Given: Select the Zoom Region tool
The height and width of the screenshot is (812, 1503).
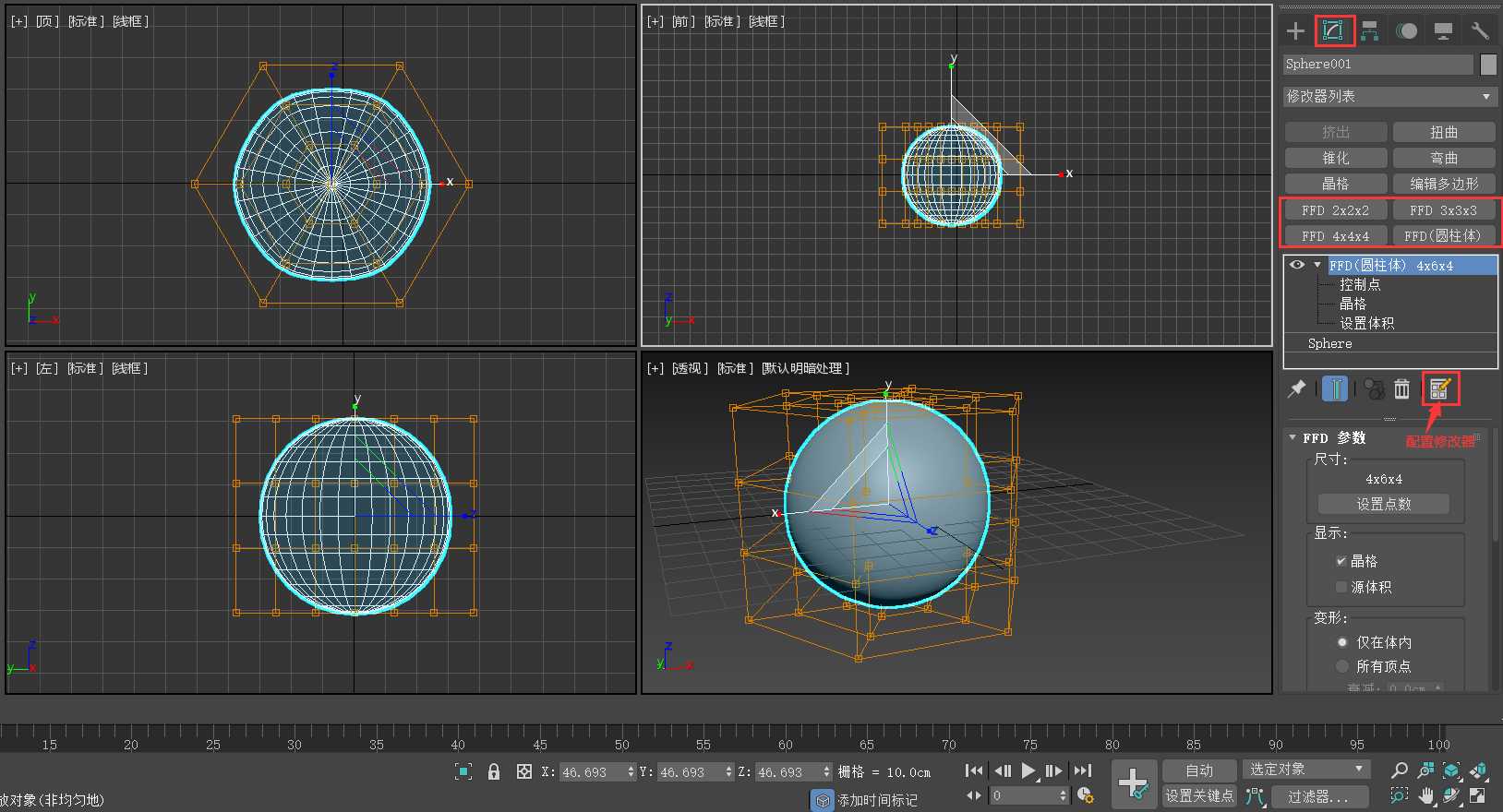Looking at the screenshot, I should [x=1400, y=795].
